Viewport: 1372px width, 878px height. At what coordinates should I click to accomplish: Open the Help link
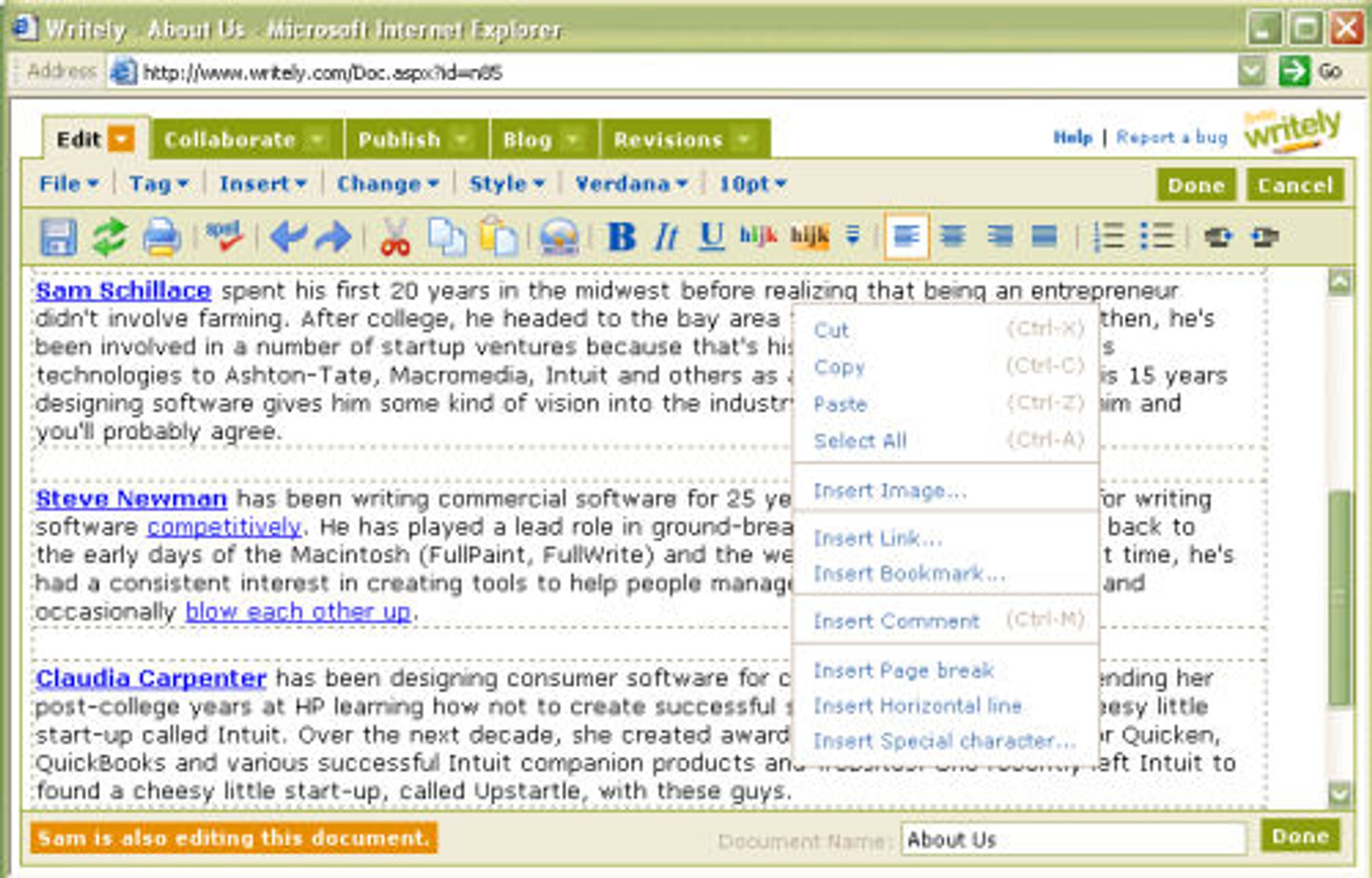[x=1072, y=138]
